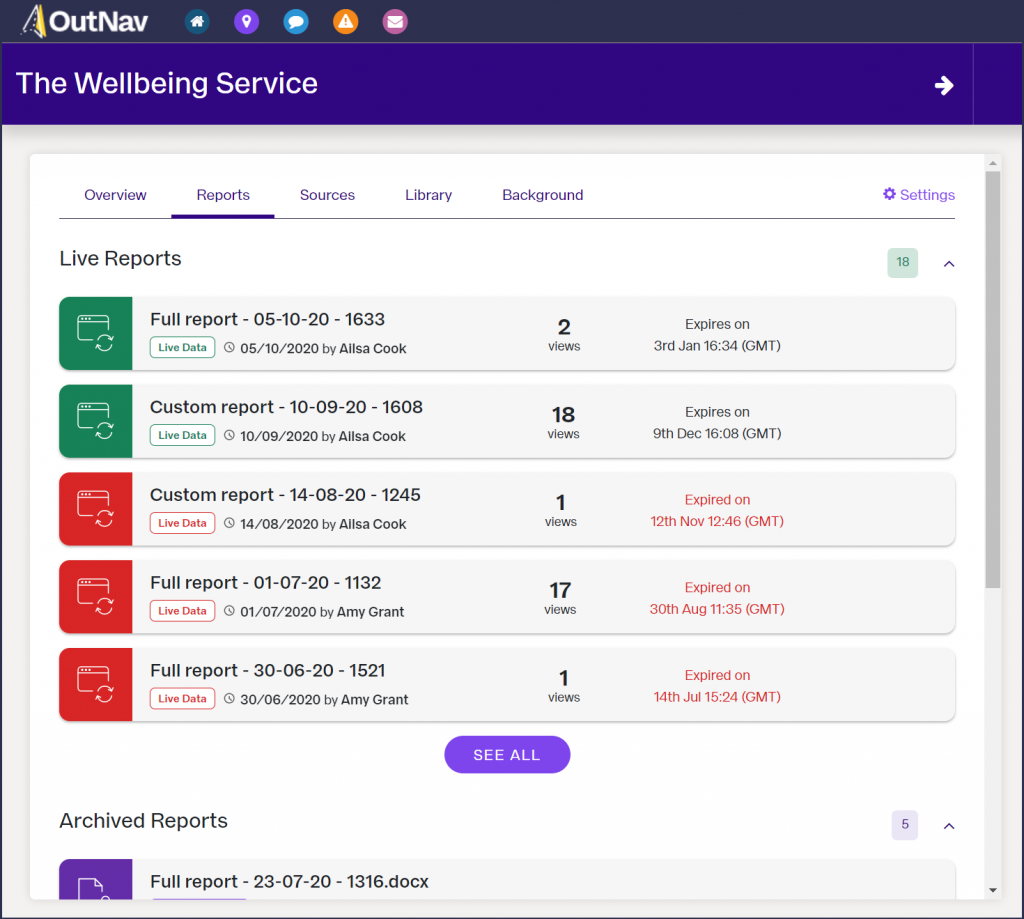The image size is (1024, 919).
Task: Click the scrollbar down arrow
Action: click(x=993, y=890)
